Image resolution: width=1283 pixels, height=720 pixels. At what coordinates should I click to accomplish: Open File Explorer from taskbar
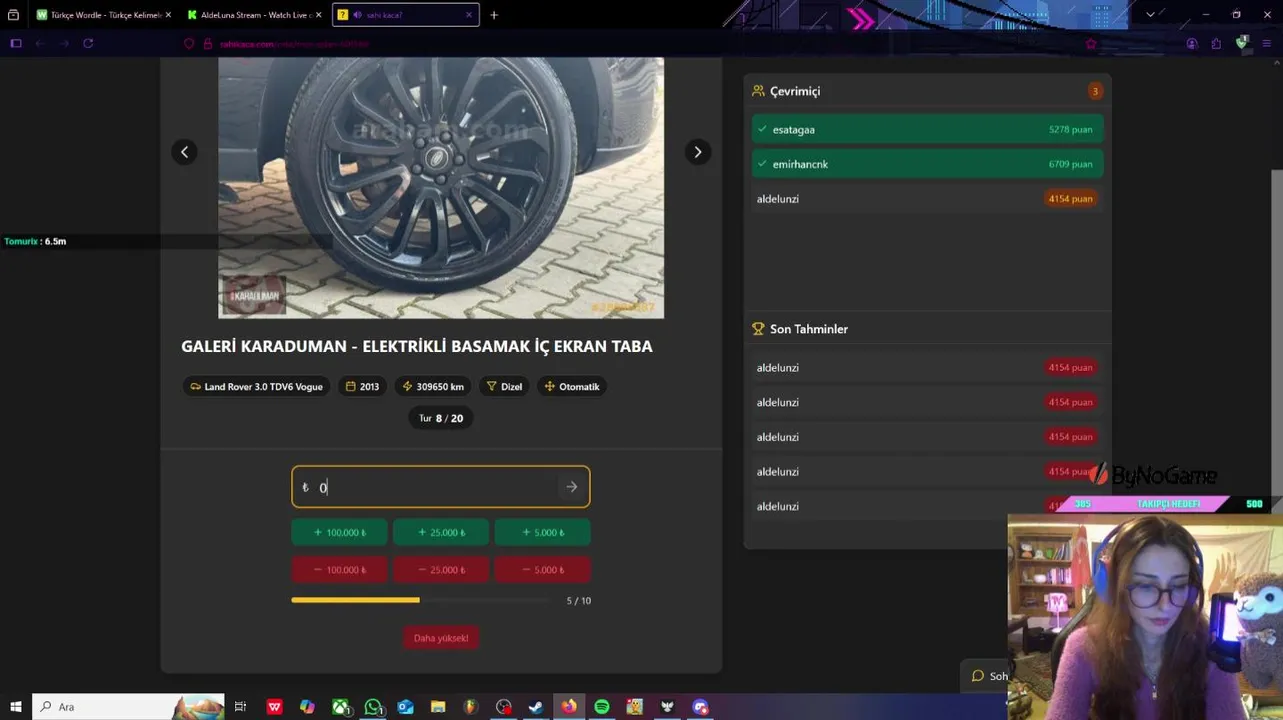438,707
